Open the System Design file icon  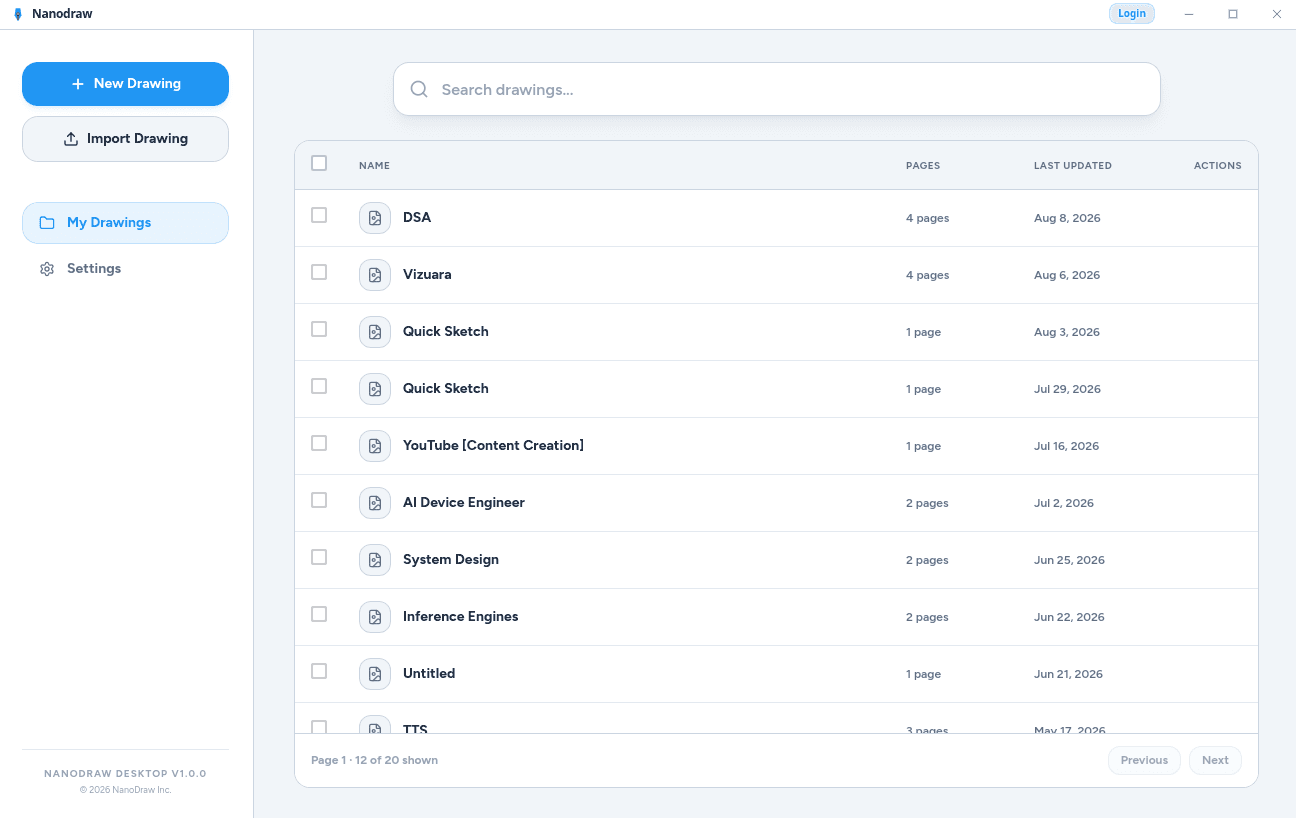tap(375, 560)
